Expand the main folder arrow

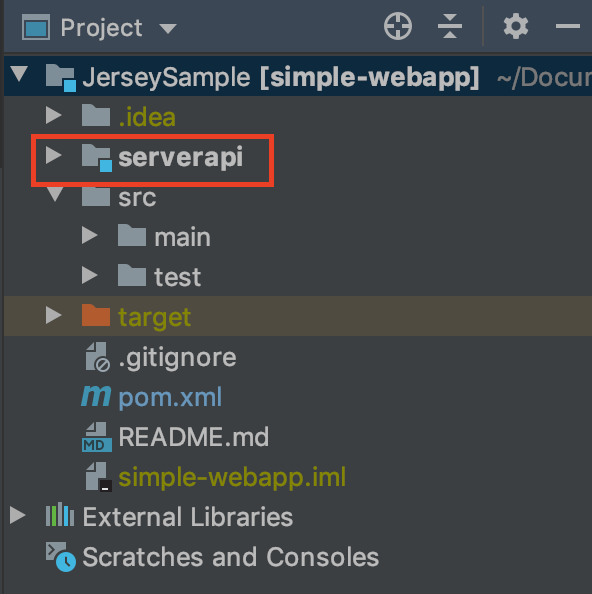click(90, 235)
